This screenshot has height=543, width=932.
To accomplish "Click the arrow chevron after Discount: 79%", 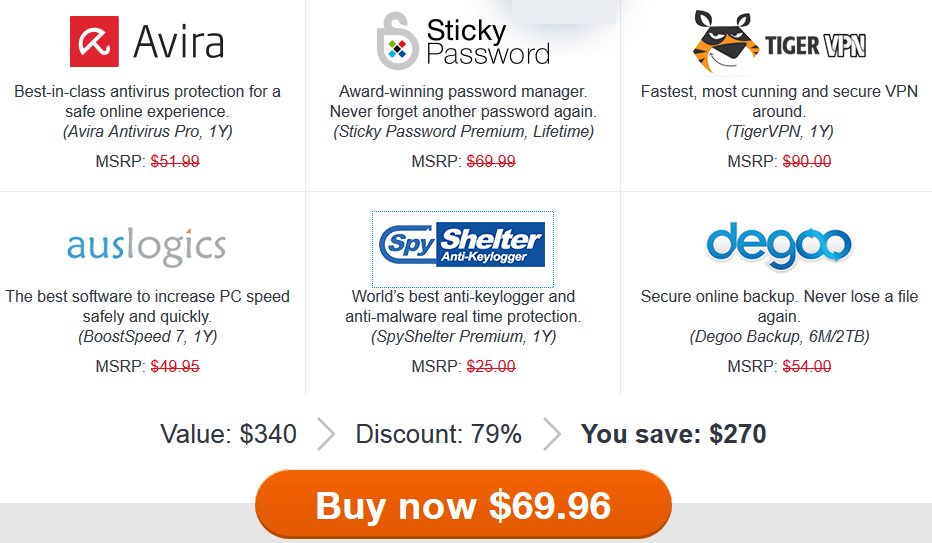I will pos(552,434).
